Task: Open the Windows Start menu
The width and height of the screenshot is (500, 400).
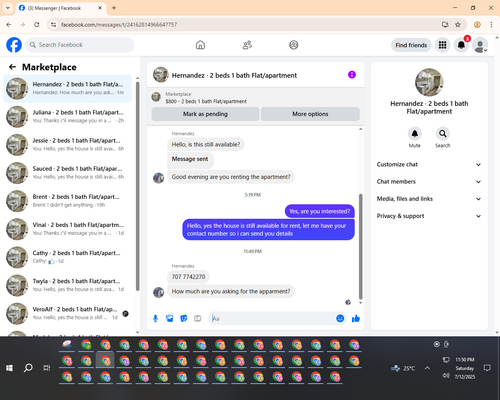Action: [x=9, y=368]
